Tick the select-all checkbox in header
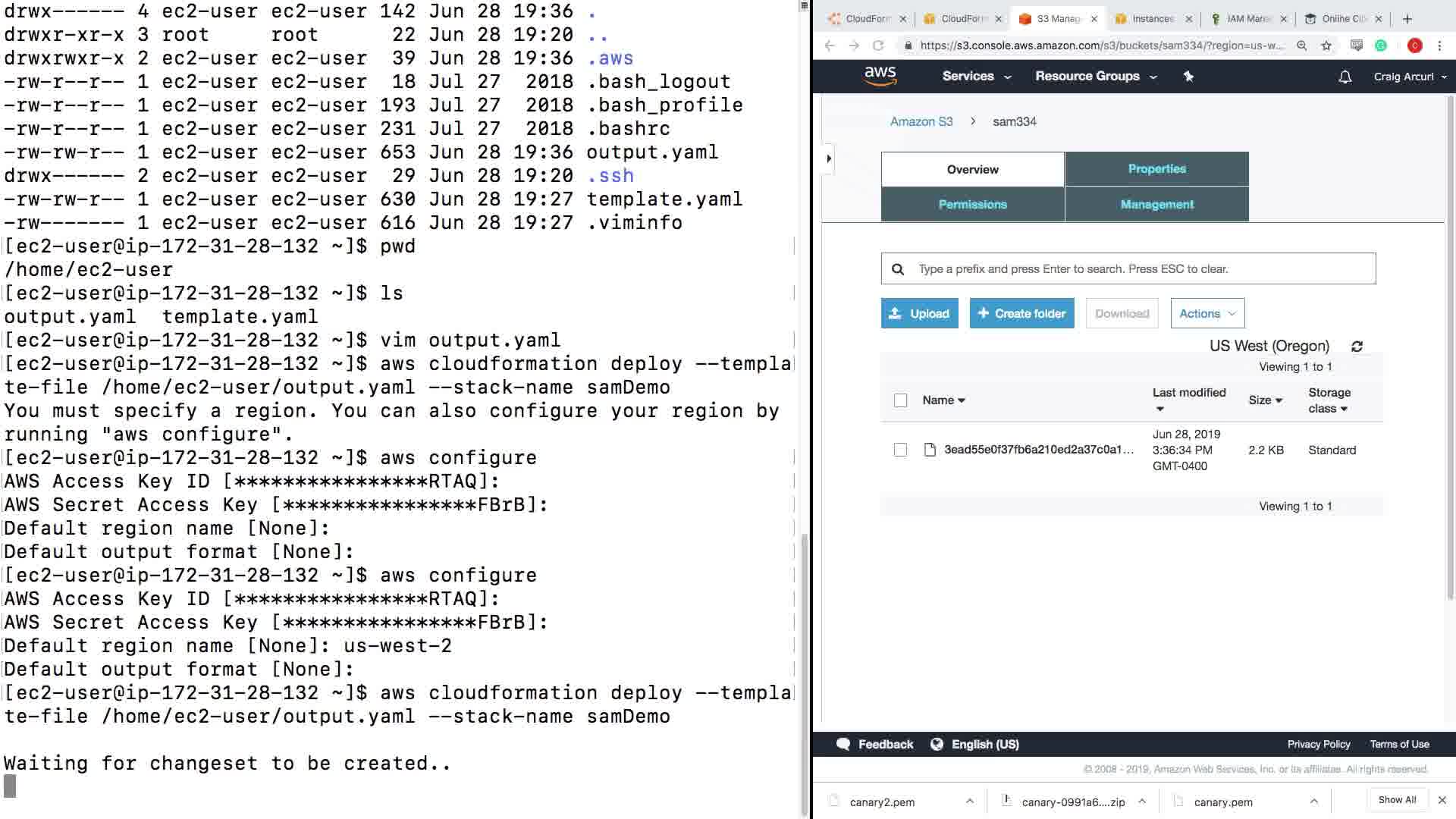 pos(900,400)
